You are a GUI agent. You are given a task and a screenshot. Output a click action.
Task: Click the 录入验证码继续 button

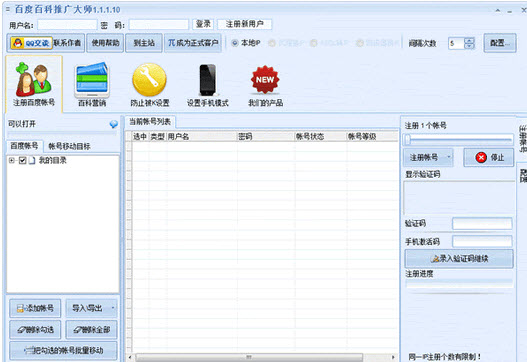(x=459, y=258)
